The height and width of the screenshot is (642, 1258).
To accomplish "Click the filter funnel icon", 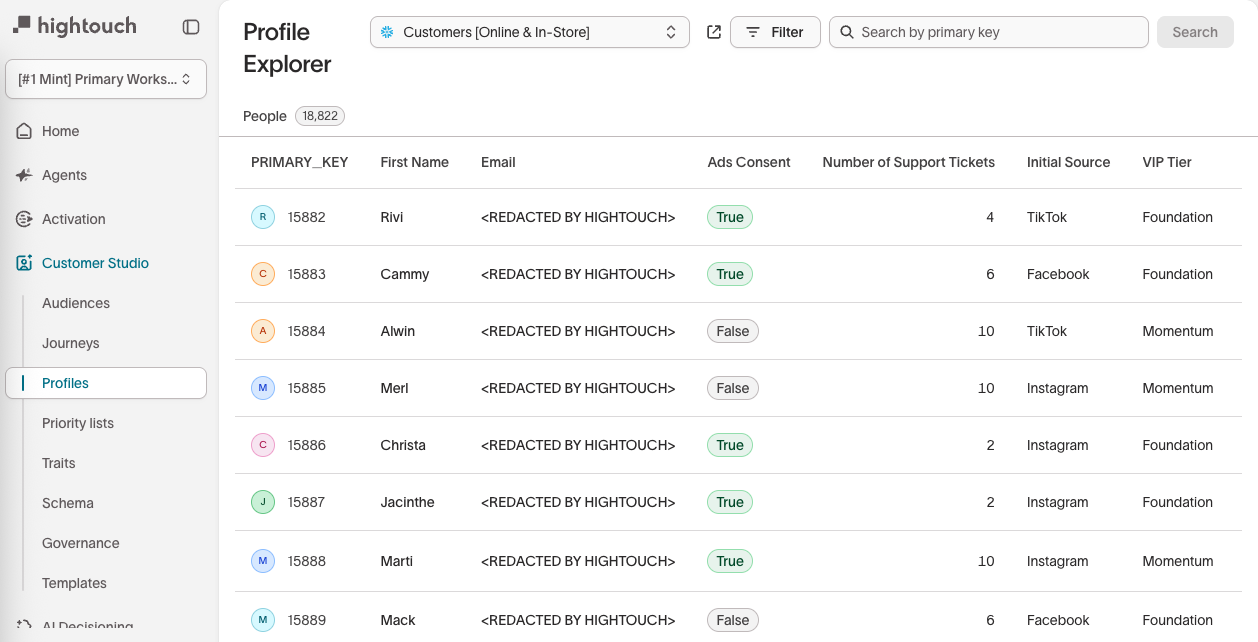I will coord(753,31).
